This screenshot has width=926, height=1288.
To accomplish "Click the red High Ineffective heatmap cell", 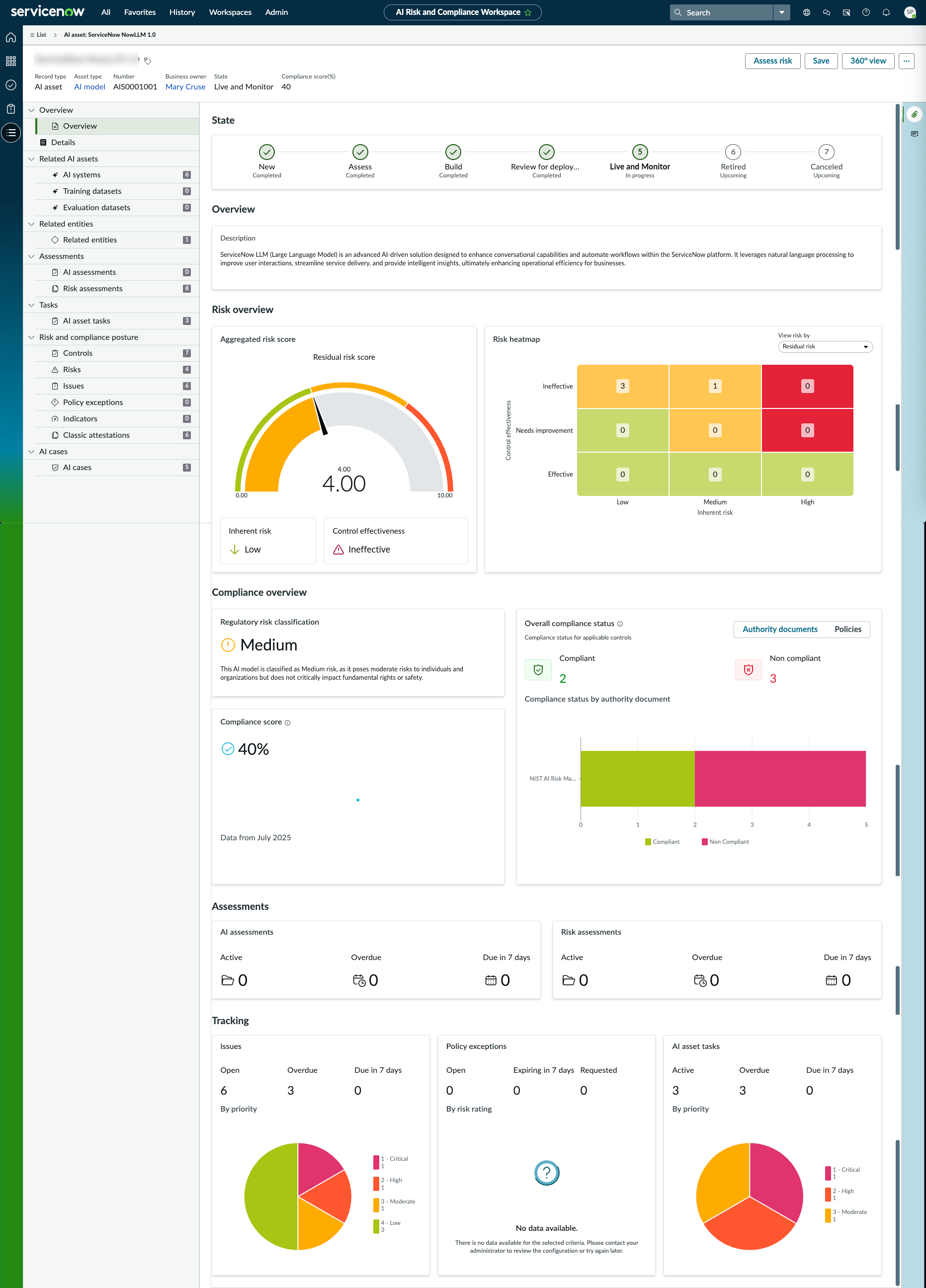I will [x=807, y=386].
